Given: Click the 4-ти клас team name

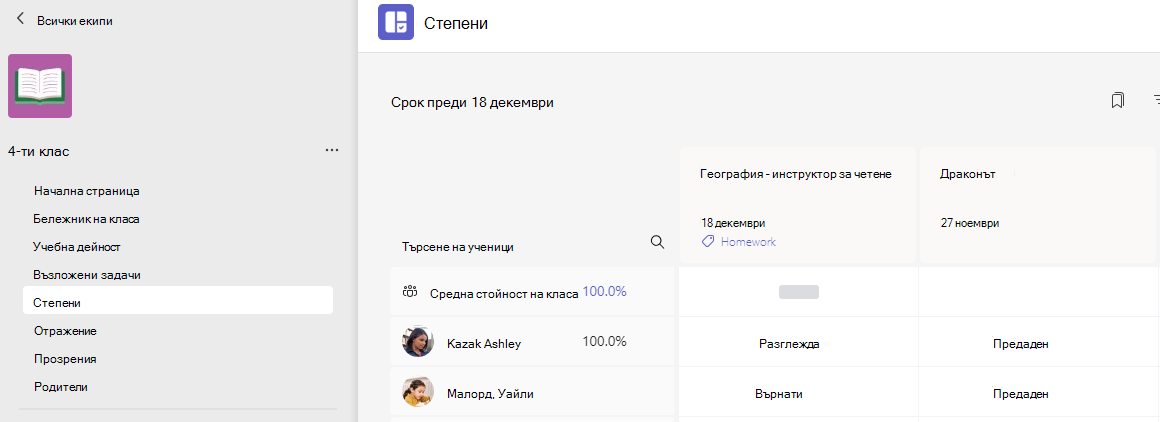Looking at the screenshot, I should (38, 151).
